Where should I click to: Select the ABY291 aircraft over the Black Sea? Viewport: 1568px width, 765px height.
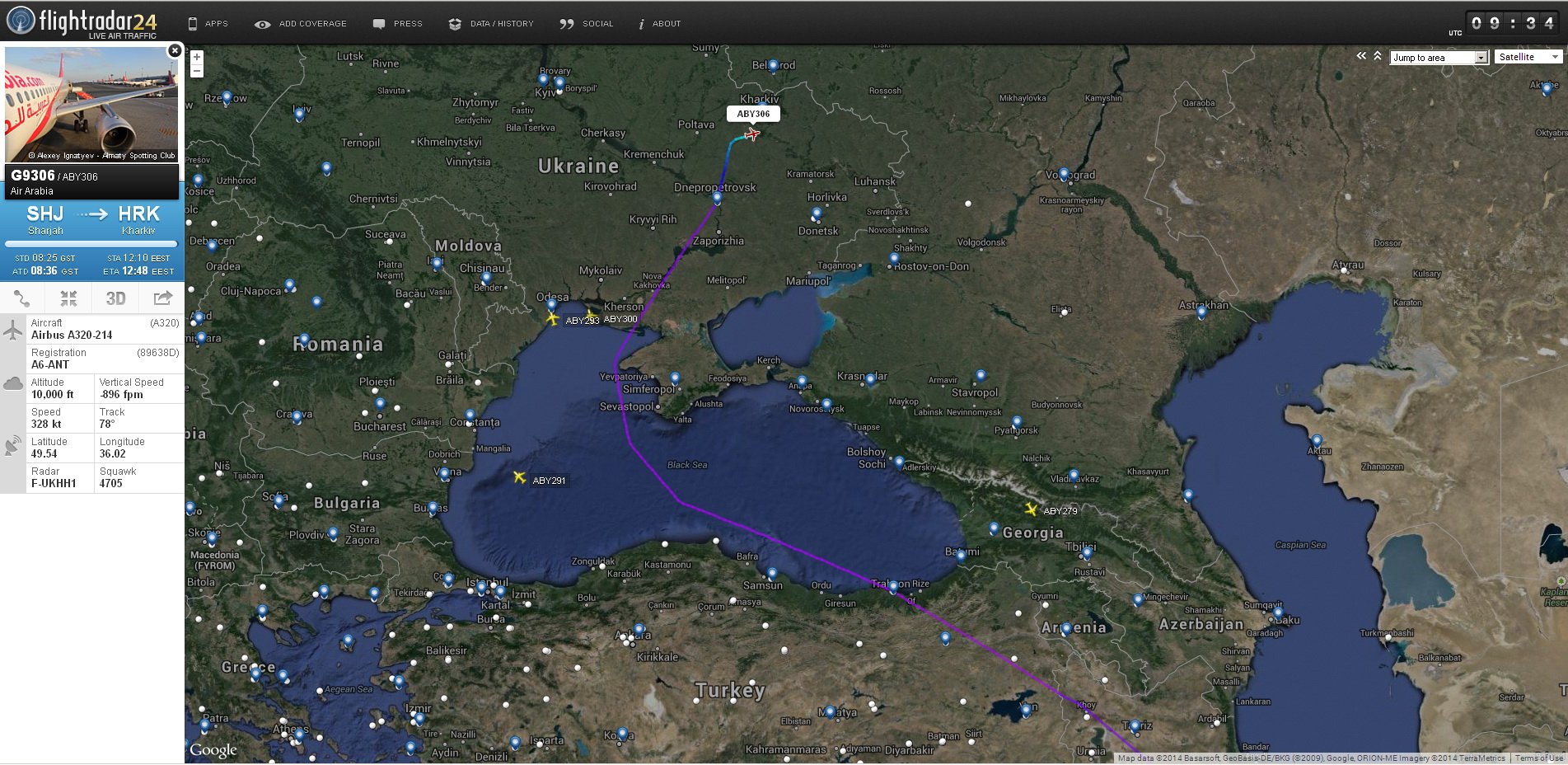point(519,477)
